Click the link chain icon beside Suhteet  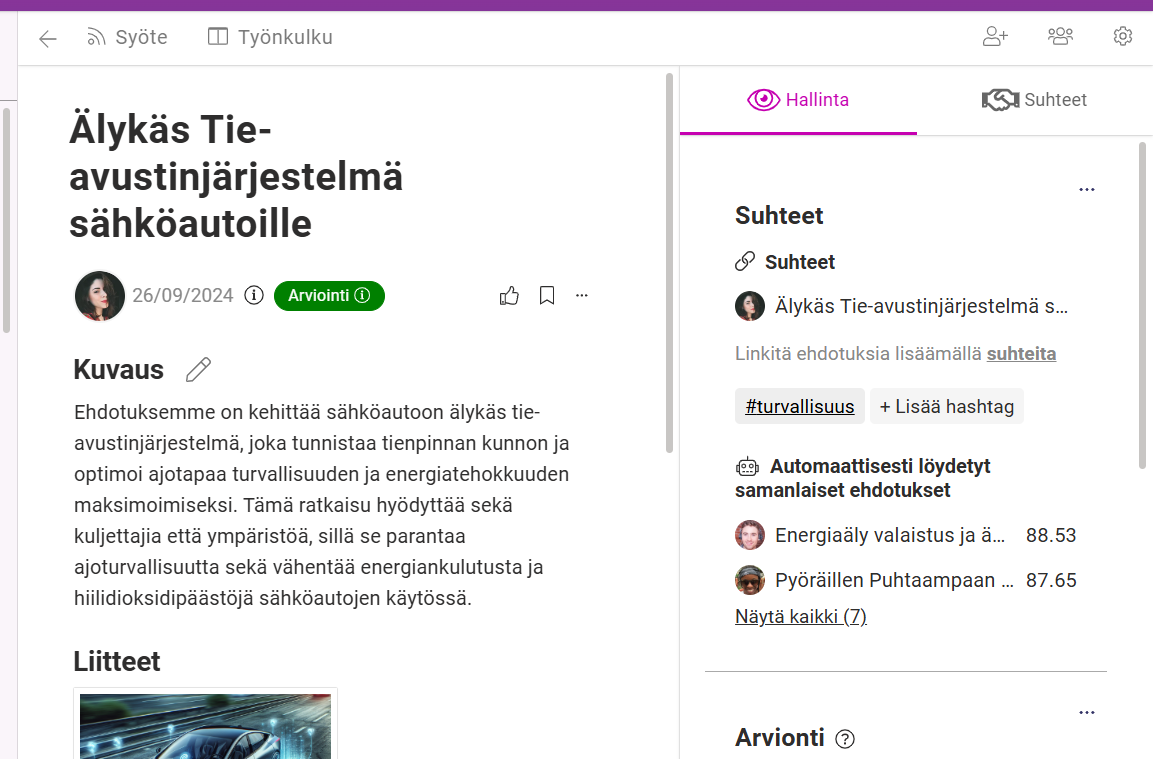(745, 261)
